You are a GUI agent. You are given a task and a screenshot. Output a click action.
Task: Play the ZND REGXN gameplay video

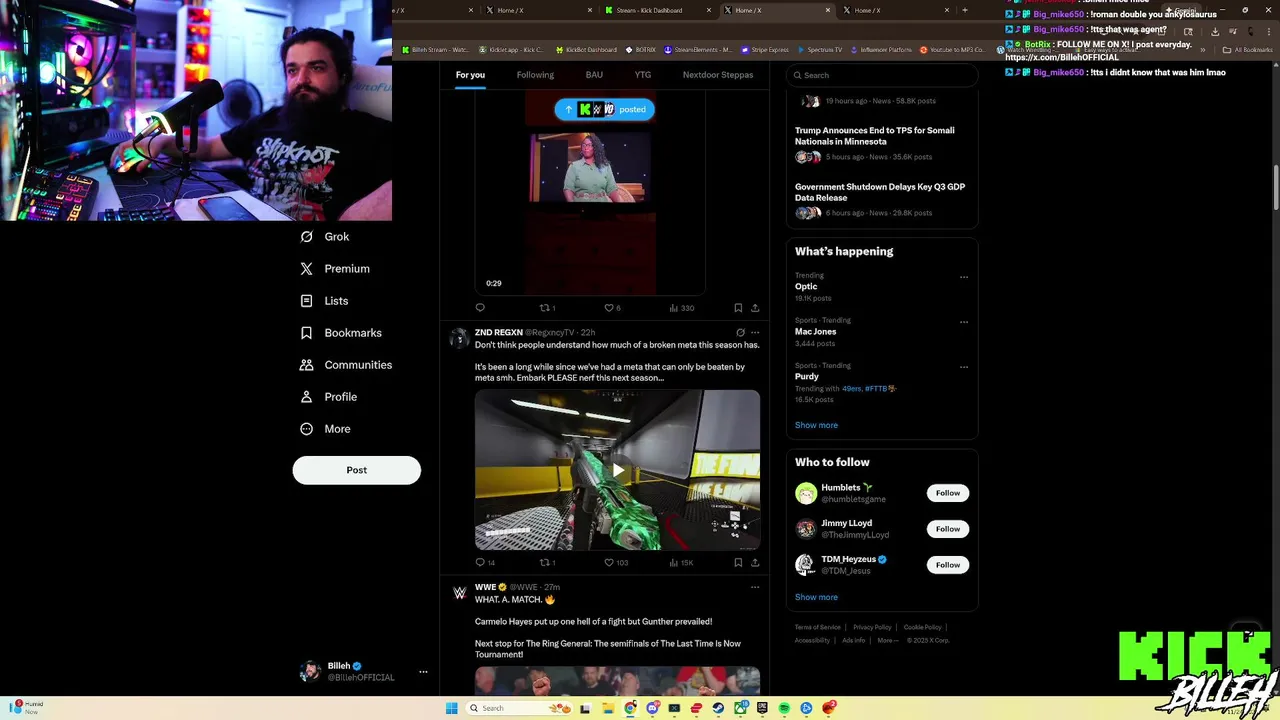pos(618,470)
